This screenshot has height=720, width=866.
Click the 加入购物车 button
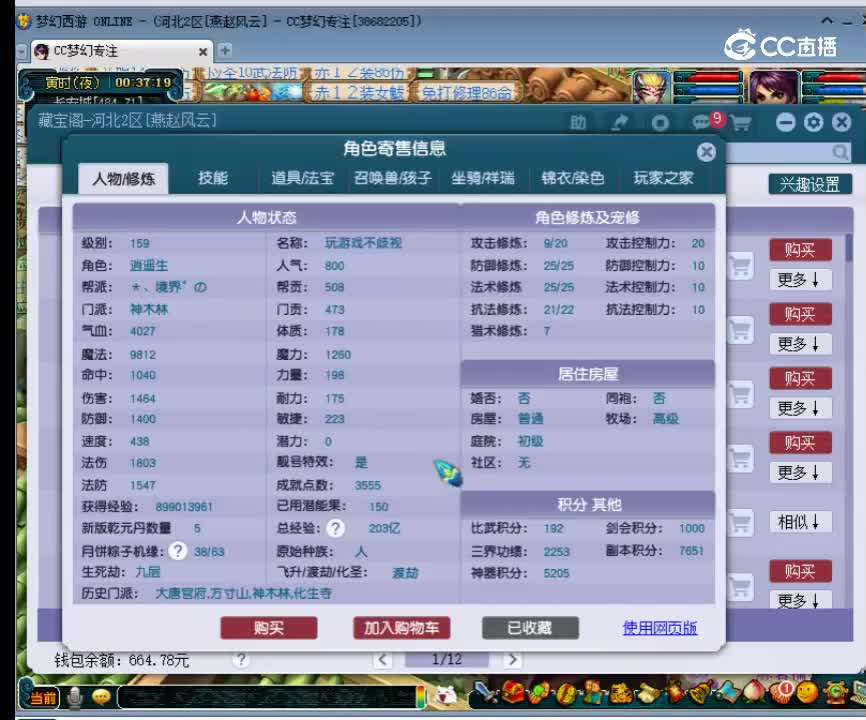pos(402,628)
